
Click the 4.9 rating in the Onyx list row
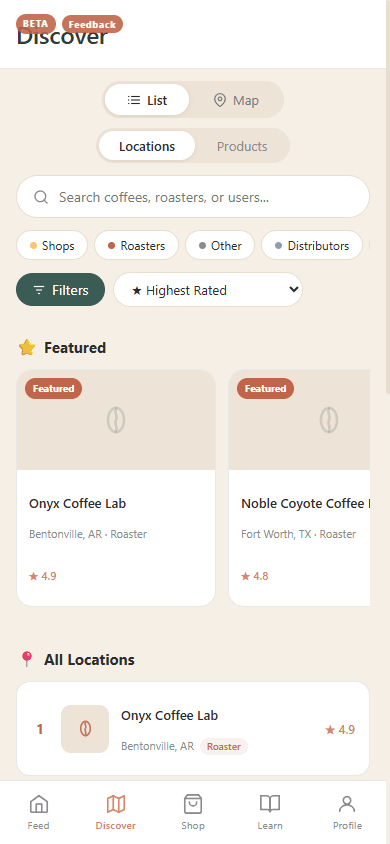click(340, 730)
